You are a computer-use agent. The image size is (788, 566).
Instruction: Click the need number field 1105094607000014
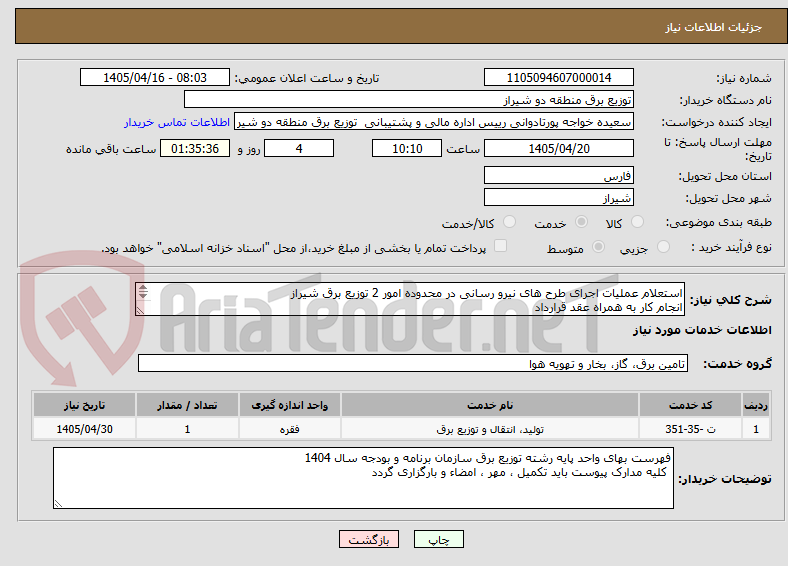(x=558, y=77)
